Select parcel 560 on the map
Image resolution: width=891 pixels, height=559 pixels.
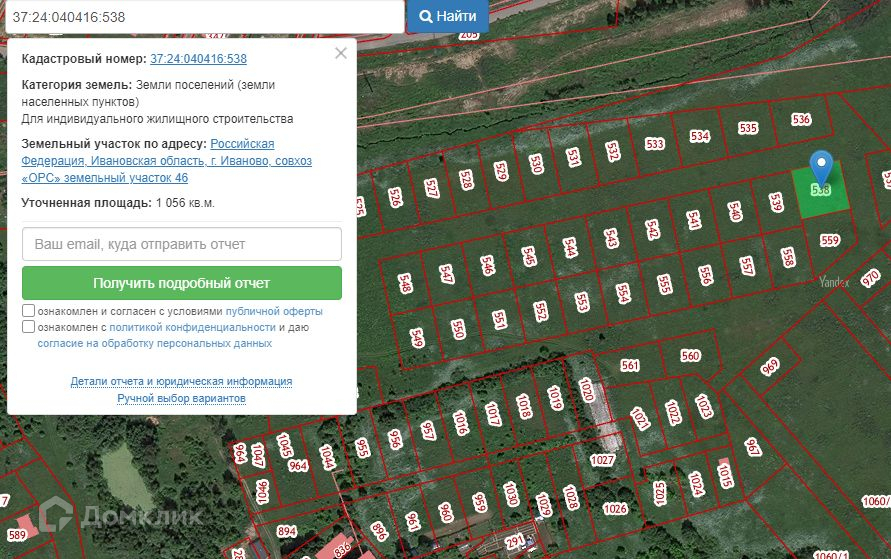click(x=690, y=356)
